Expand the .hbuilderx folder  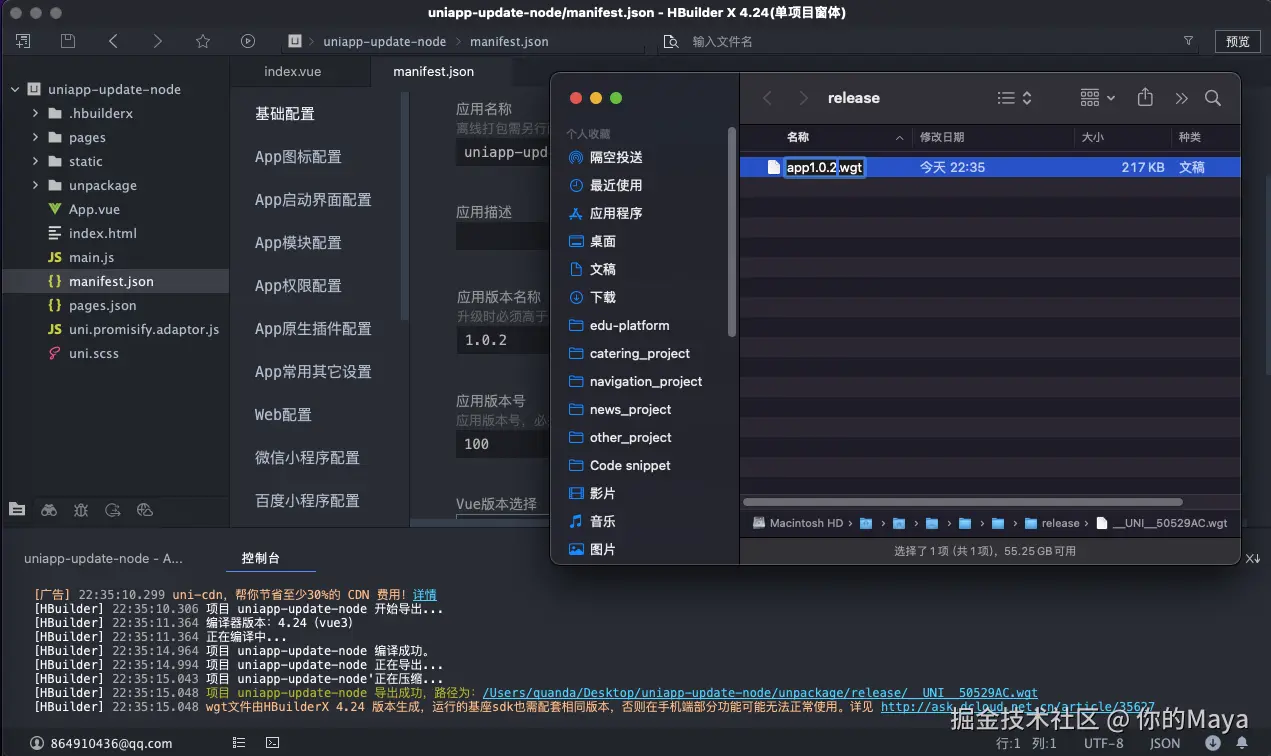coord(35,113)
